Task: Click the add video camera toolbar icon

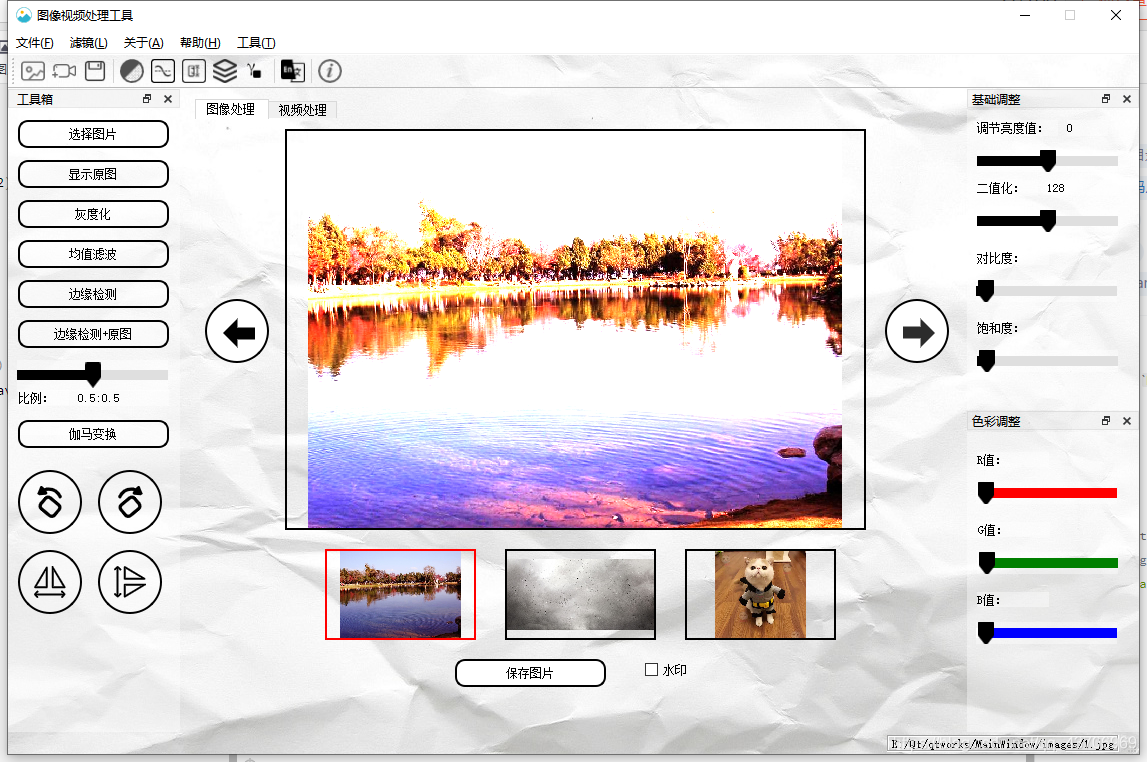Action: (x=64, y=71)
